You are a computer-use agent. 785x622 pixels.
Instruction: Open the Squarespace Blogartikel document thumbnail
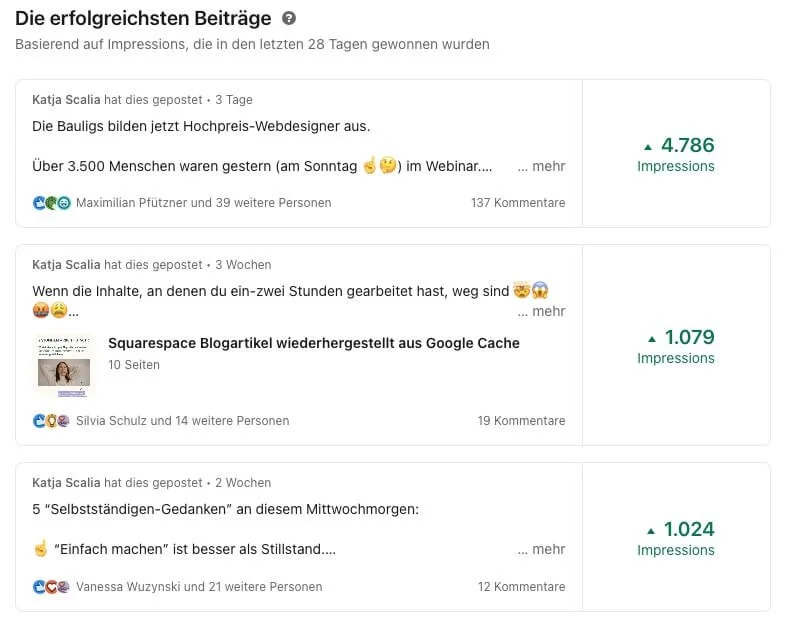click(x=64, y=367)
